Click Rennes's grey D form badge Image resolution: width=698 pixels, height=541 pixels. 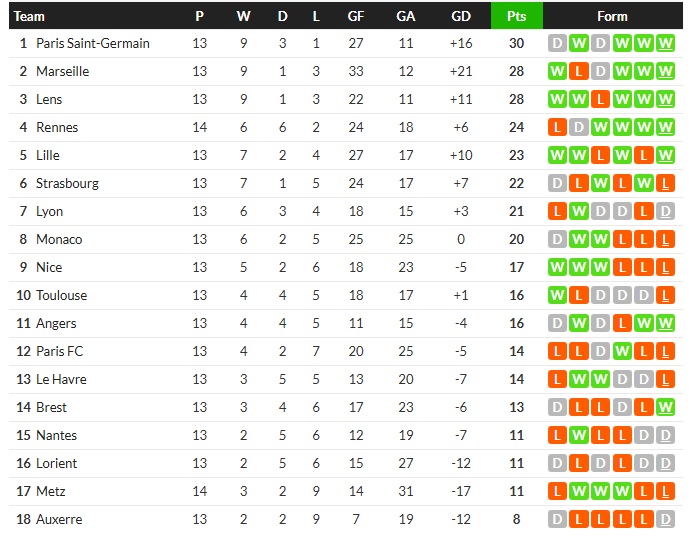tap(578, 127)
